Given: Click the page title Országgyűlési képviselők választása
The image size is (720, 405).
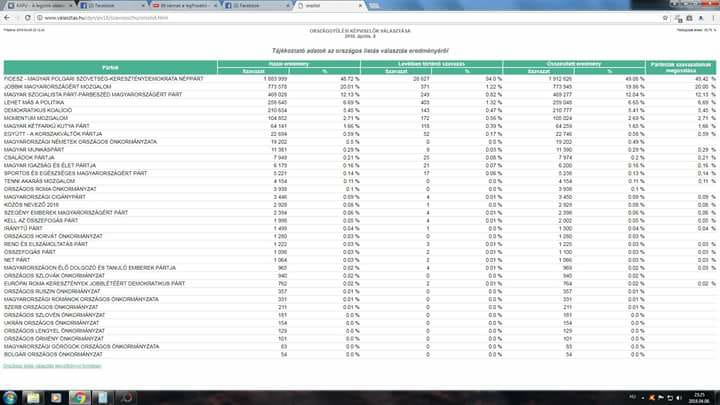Looking at the screenshot, I should [x=360, y=31].
